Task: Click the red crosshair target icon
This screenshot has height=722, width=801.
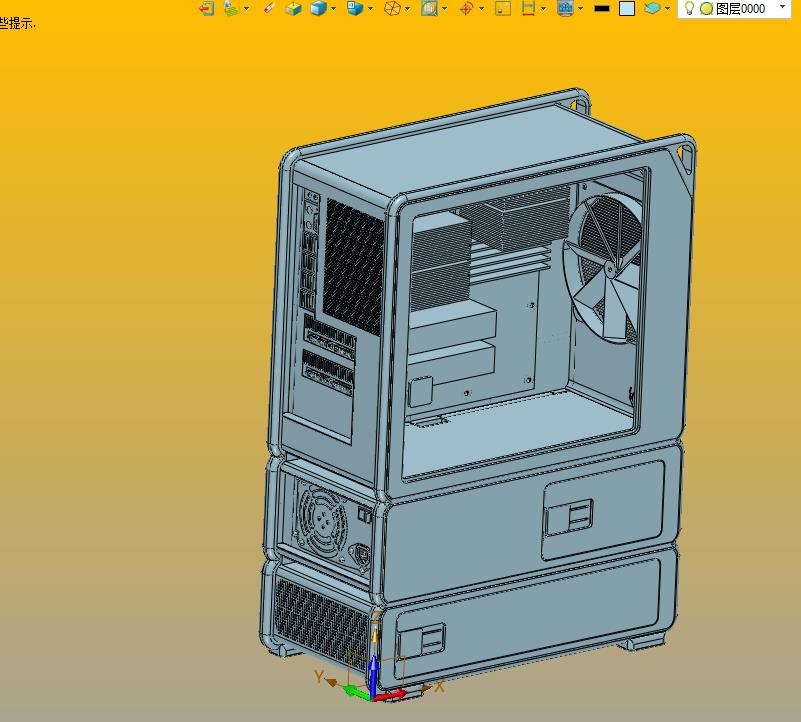Action: [x=466, y=8]
